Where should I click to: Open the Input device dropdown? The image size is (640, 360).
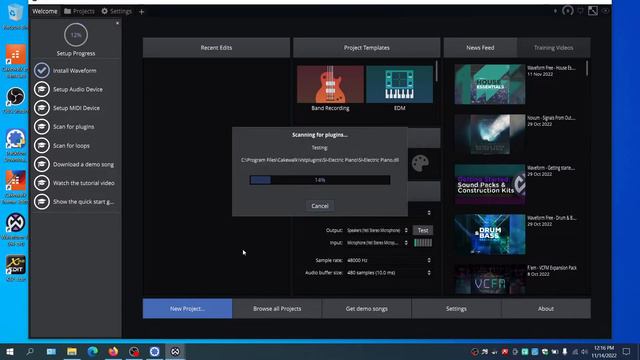click(x=377, y=243)
